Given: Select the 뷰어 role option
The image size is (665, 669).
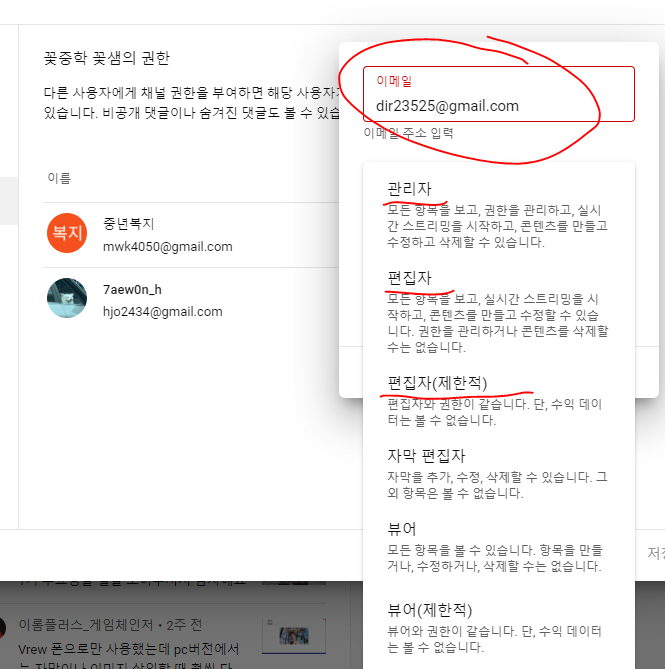Looking at the screenshot, I should pyautogui.click(x=499, y=547).
